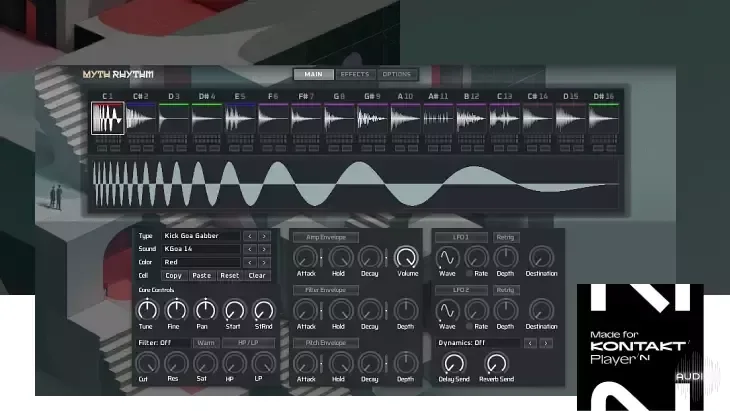Select the B 12 pad waveform
This screenshot has width=730, height=411.
[x=471, y=119]
